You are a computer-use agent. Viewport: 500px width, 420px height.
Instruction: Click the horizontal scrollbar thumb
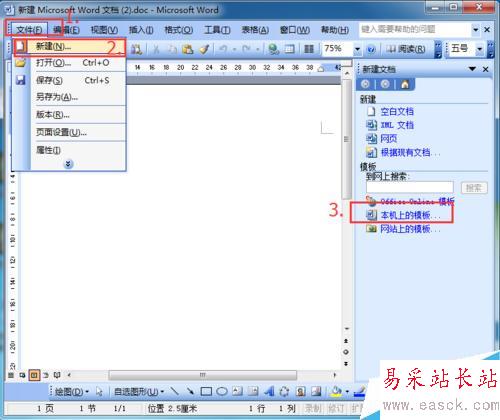point(202,375)
